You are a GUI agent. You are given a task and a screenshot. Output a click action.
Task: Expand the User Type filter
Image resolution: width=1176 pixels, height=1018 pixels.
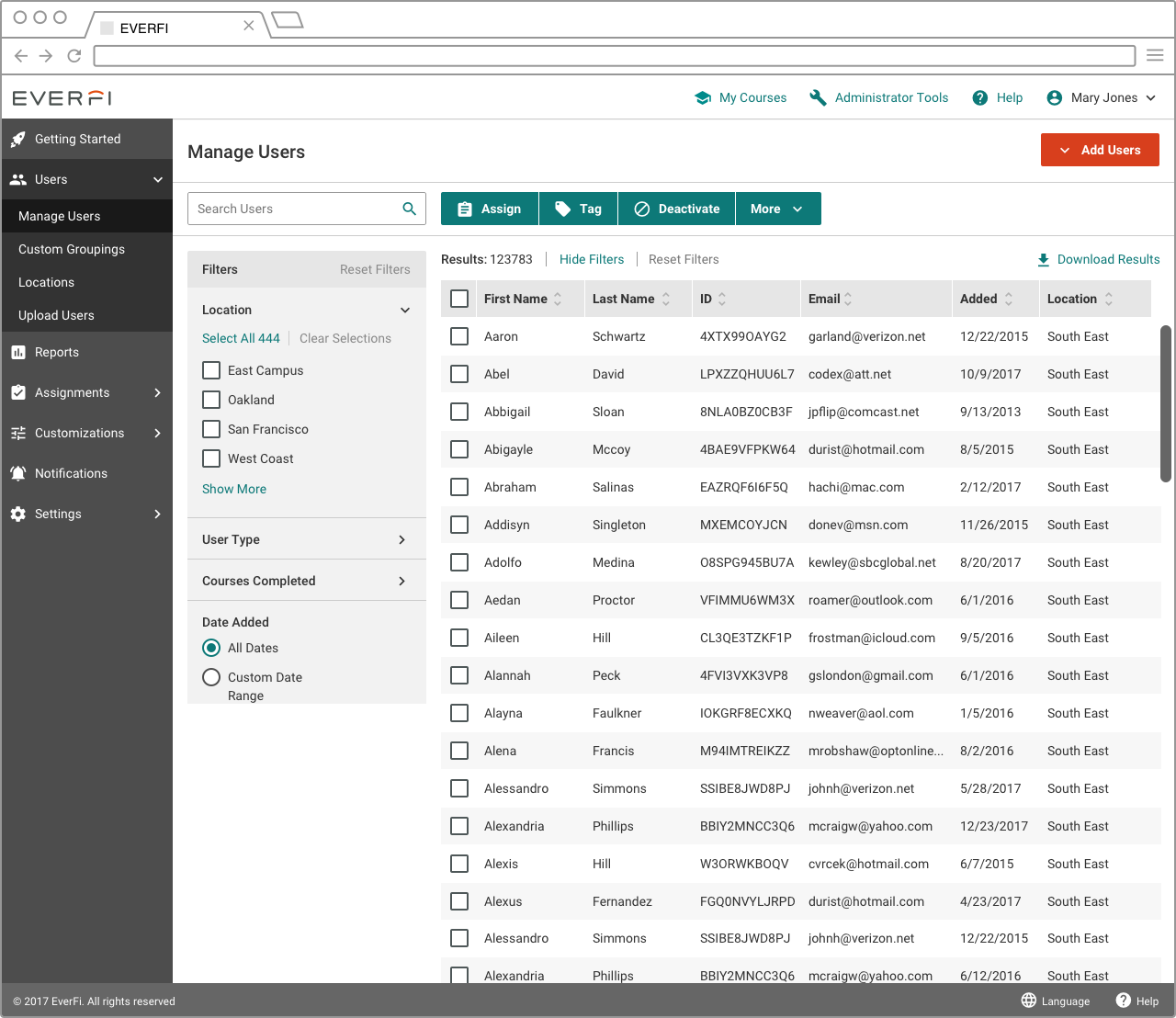[307, 540]
